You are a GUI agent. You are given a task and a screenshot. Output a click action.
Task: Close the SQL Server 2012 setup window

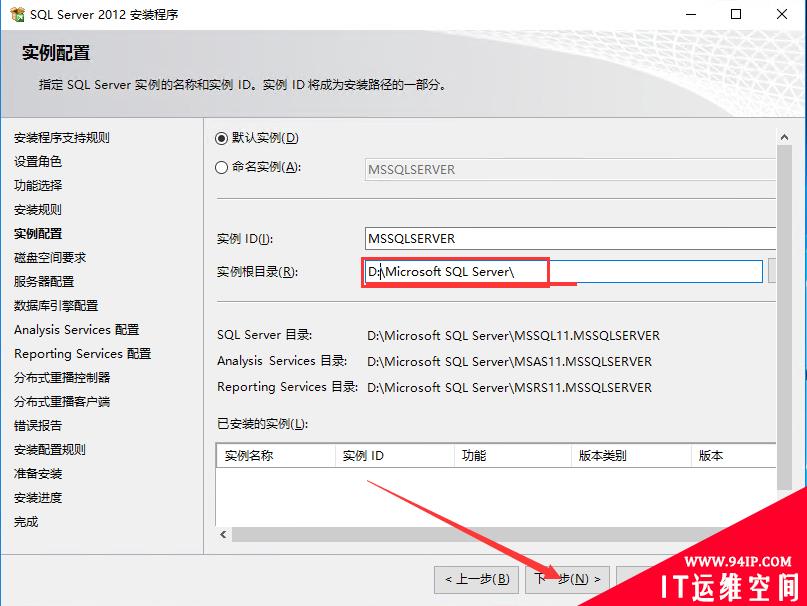[x=782, y=14]
